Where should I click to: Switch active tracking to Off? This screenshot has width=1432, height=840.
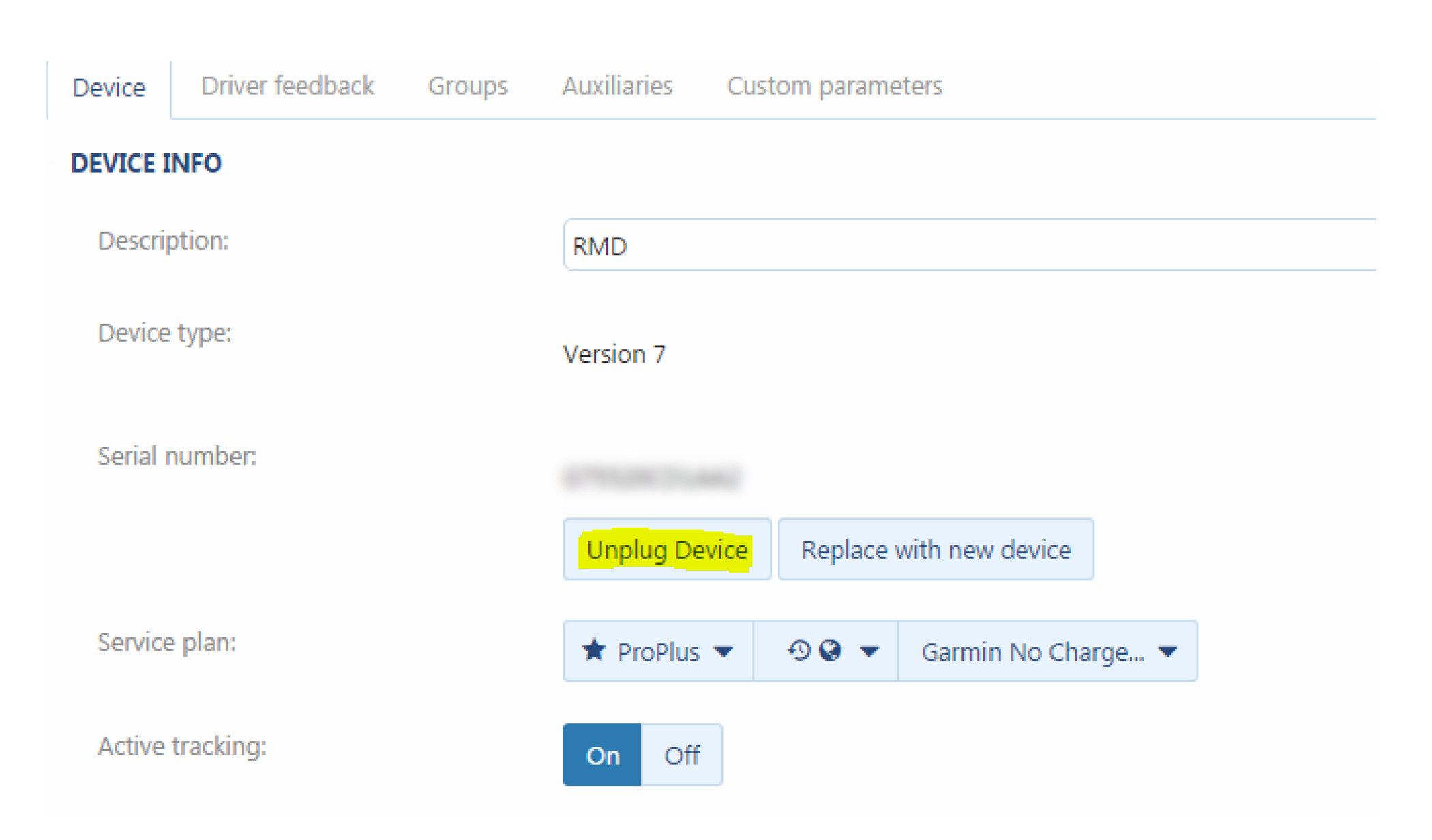click(681, 755)
